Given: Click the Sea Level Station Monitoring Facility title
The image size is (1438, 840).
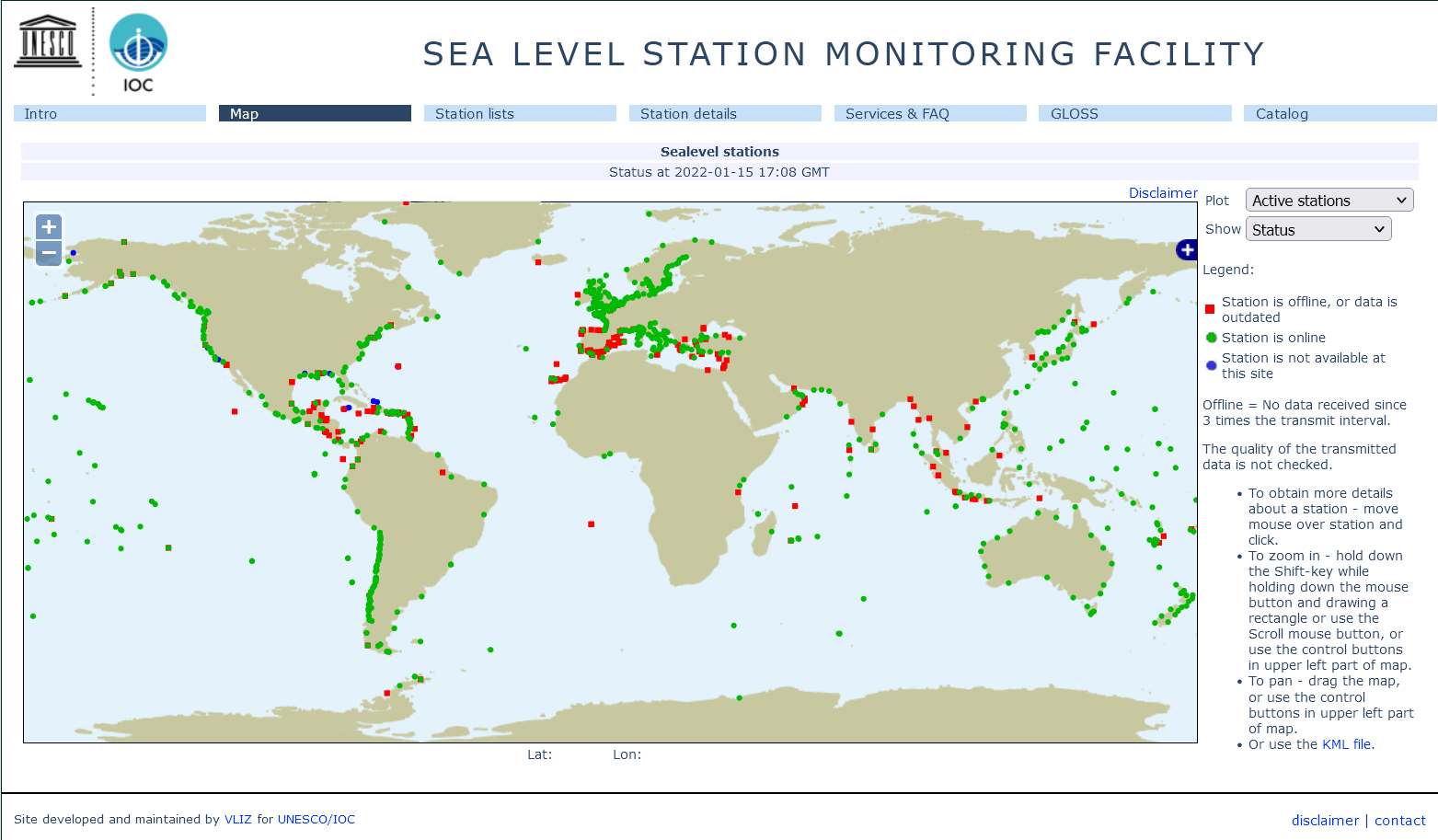Looking at the screenshot, I should (844, 54).
